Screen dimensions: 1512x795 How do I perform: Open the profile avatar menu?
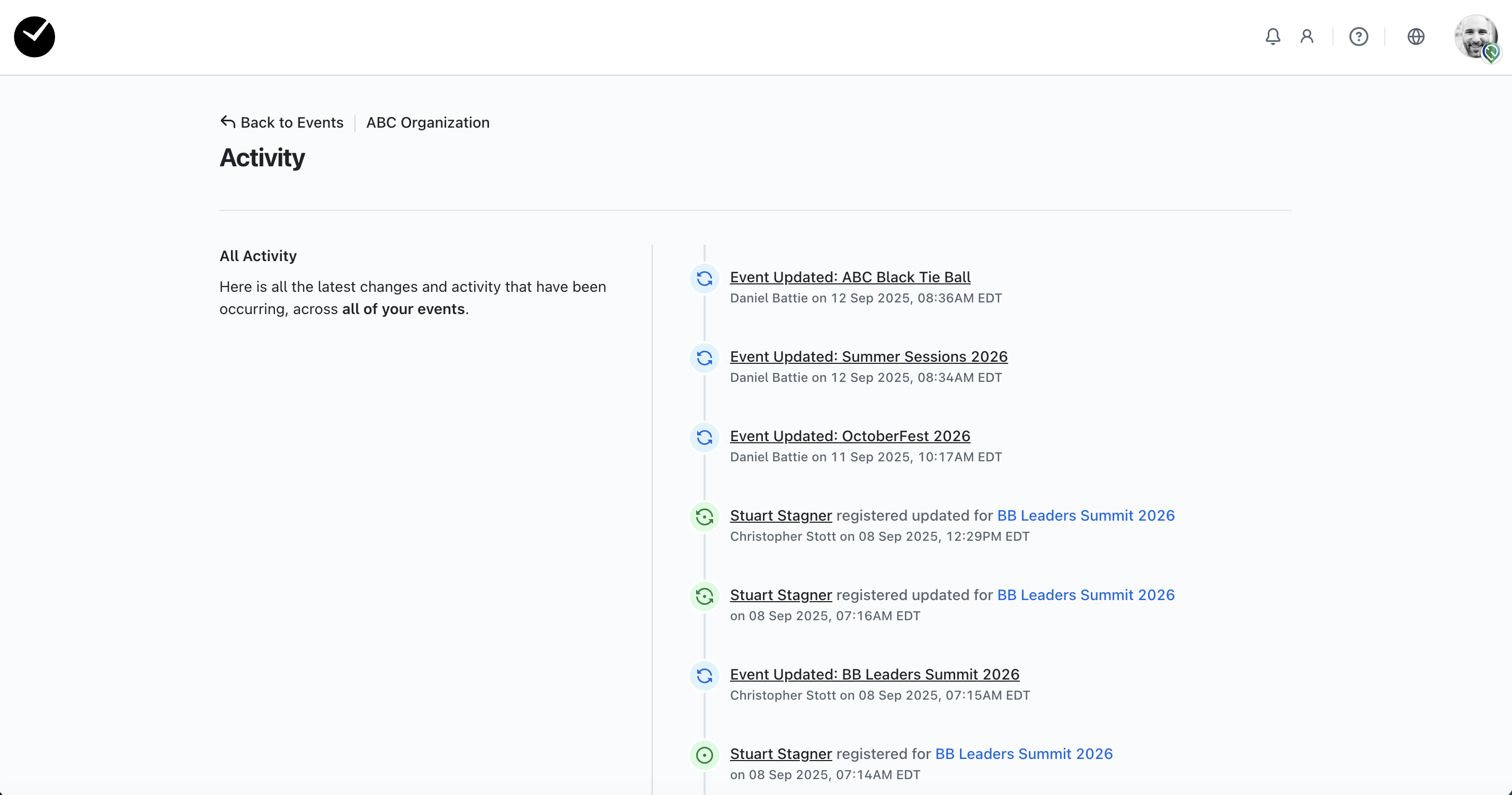point(1475,37)
